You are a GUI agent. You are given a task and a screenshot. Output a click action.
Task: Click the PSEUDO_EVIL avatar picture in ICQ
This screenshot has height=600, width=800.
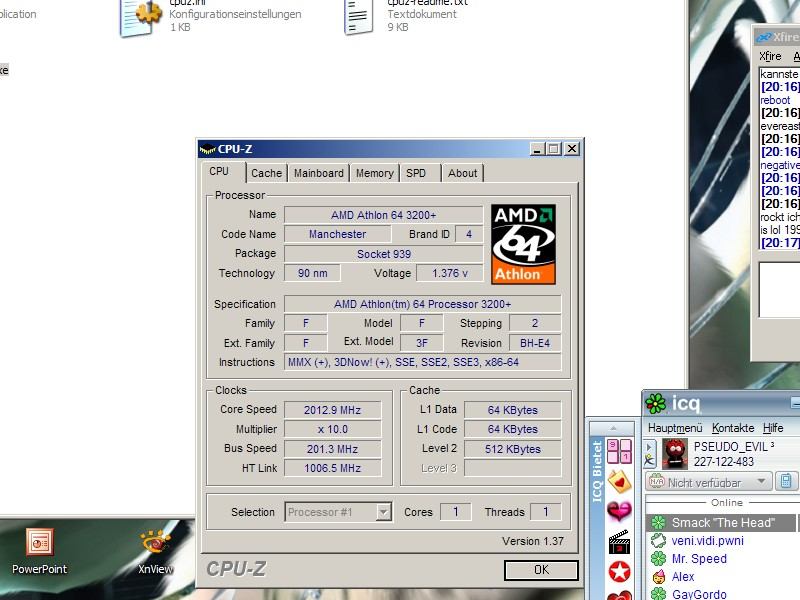674,454
